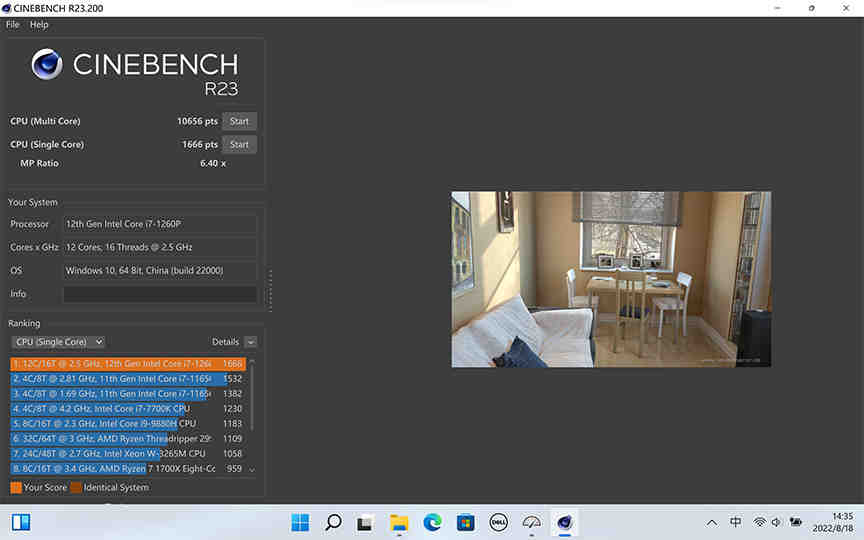Start the CPU Single Core benchmark
Viewport: 864px width, 540px height.
[x=239, y=144]
